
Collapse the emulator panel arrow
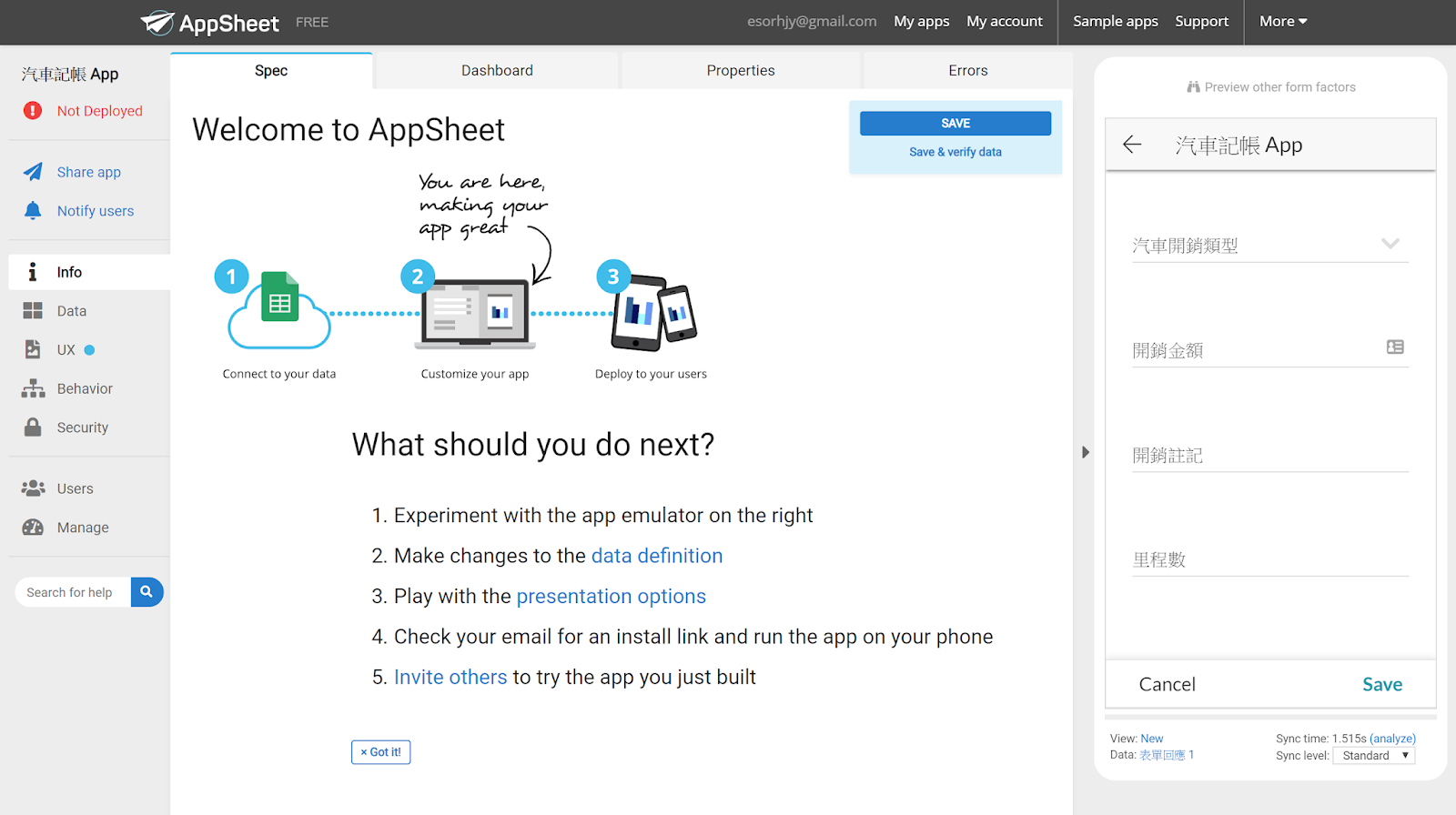coord(1085,452)
